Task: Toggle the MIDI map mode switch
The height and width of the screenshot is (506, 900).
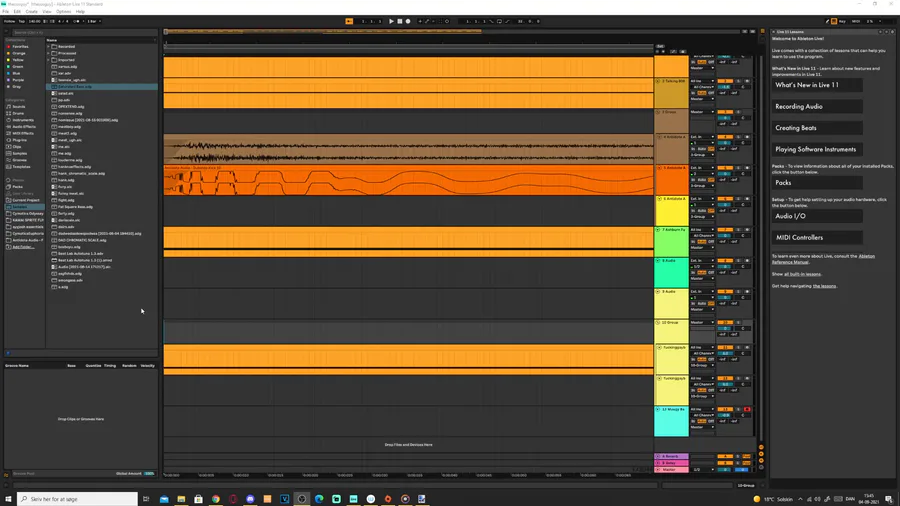Action: (856, 21)
